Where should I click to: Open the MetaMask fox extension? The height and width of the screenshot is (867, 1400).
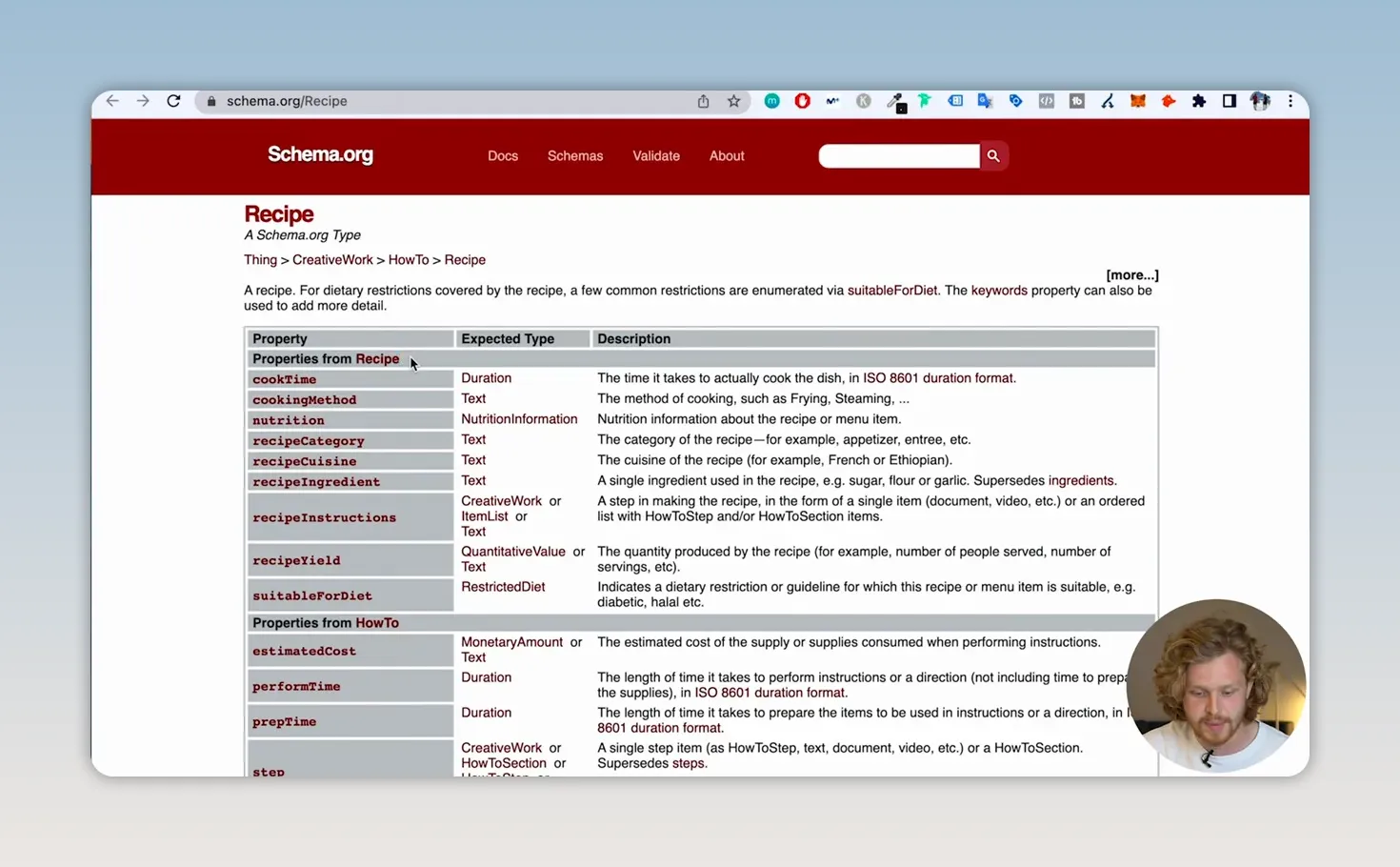[1138, 101]
